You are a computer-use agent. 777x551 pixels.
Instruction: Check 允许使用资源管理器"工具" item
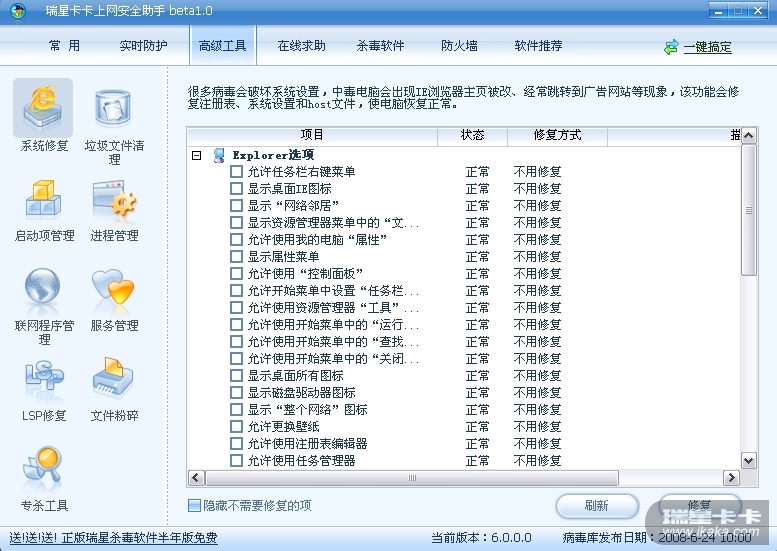click(236, 308)
